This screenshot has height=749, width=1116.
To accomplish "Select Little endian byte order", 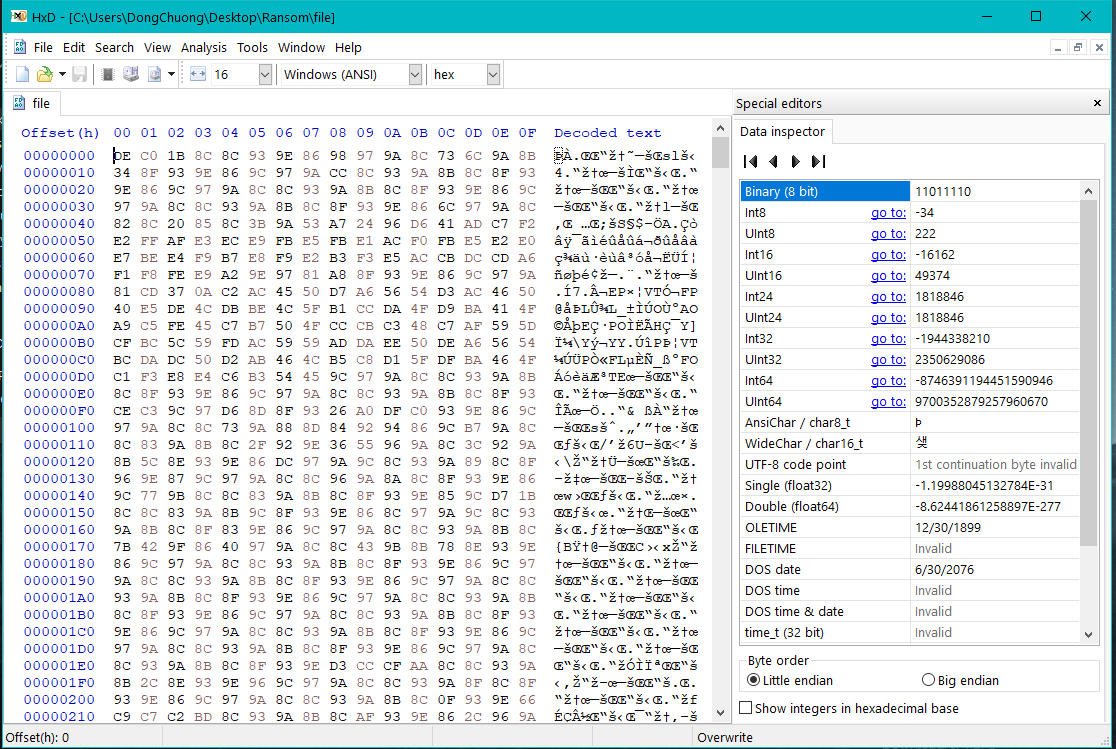I will pyautogui.click(x=789, y=681).
